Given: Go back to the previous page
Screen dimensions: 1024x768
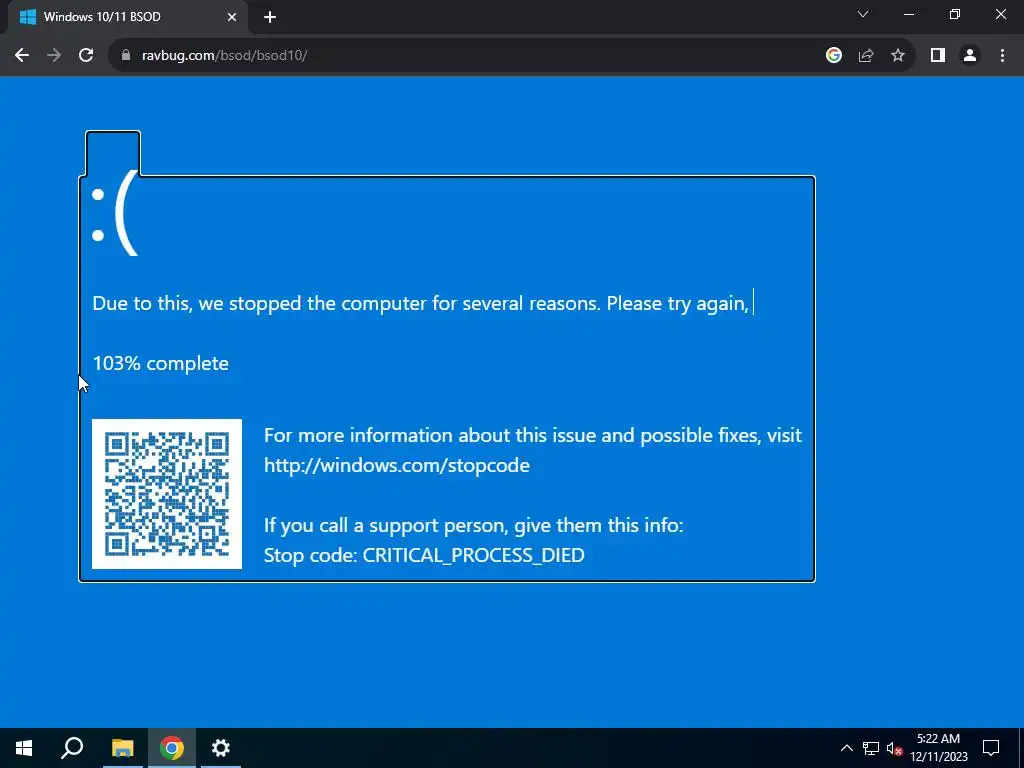Looking at the screenshot, I should click(22, 56).
